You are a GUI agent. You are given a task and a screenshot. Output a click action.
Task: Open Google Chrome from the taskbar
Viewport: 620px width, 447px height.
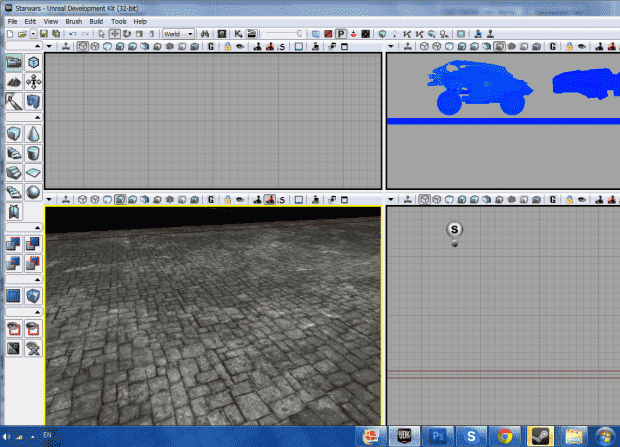[505, 436]
